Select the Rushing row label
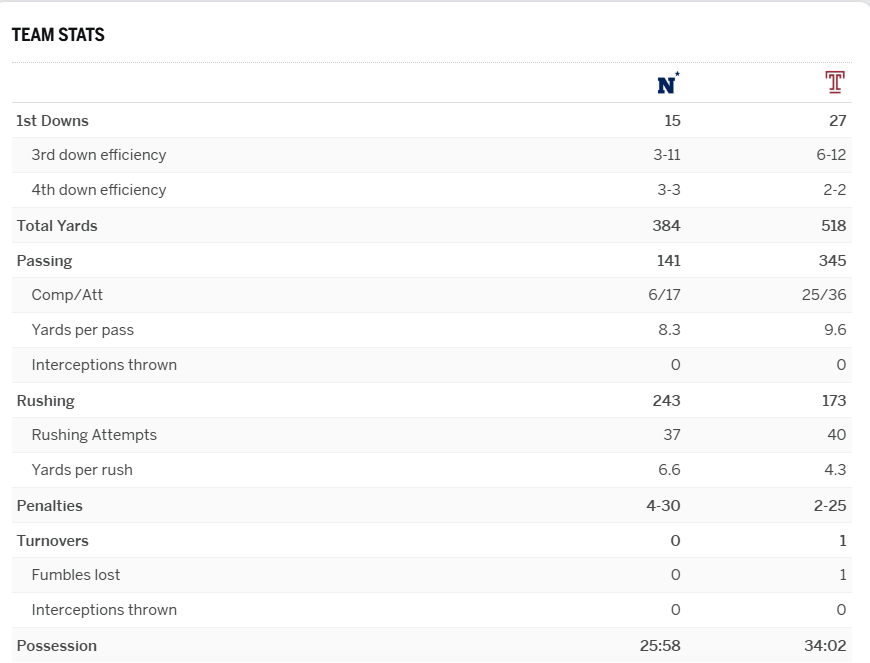 pyautogui.click(x=45, y=401)
